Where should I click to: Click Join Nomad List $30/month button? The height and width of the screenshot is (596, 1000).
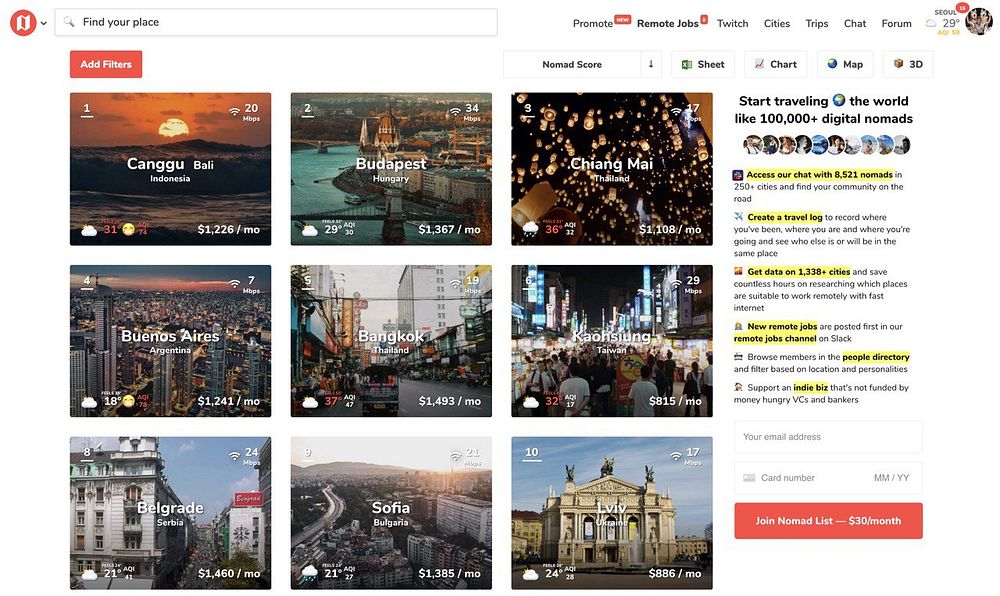coord(828,521)
